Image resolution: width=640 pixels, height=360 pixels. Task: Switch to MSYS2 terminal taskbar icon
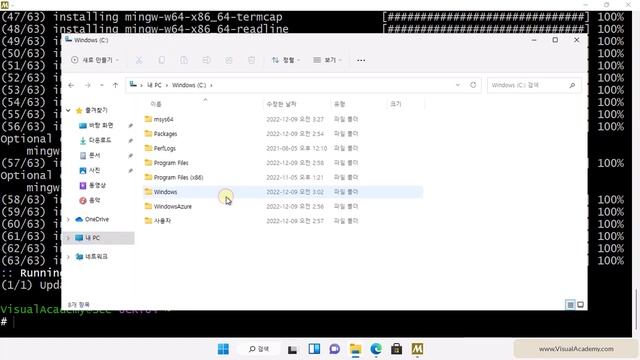pos(417,349)
